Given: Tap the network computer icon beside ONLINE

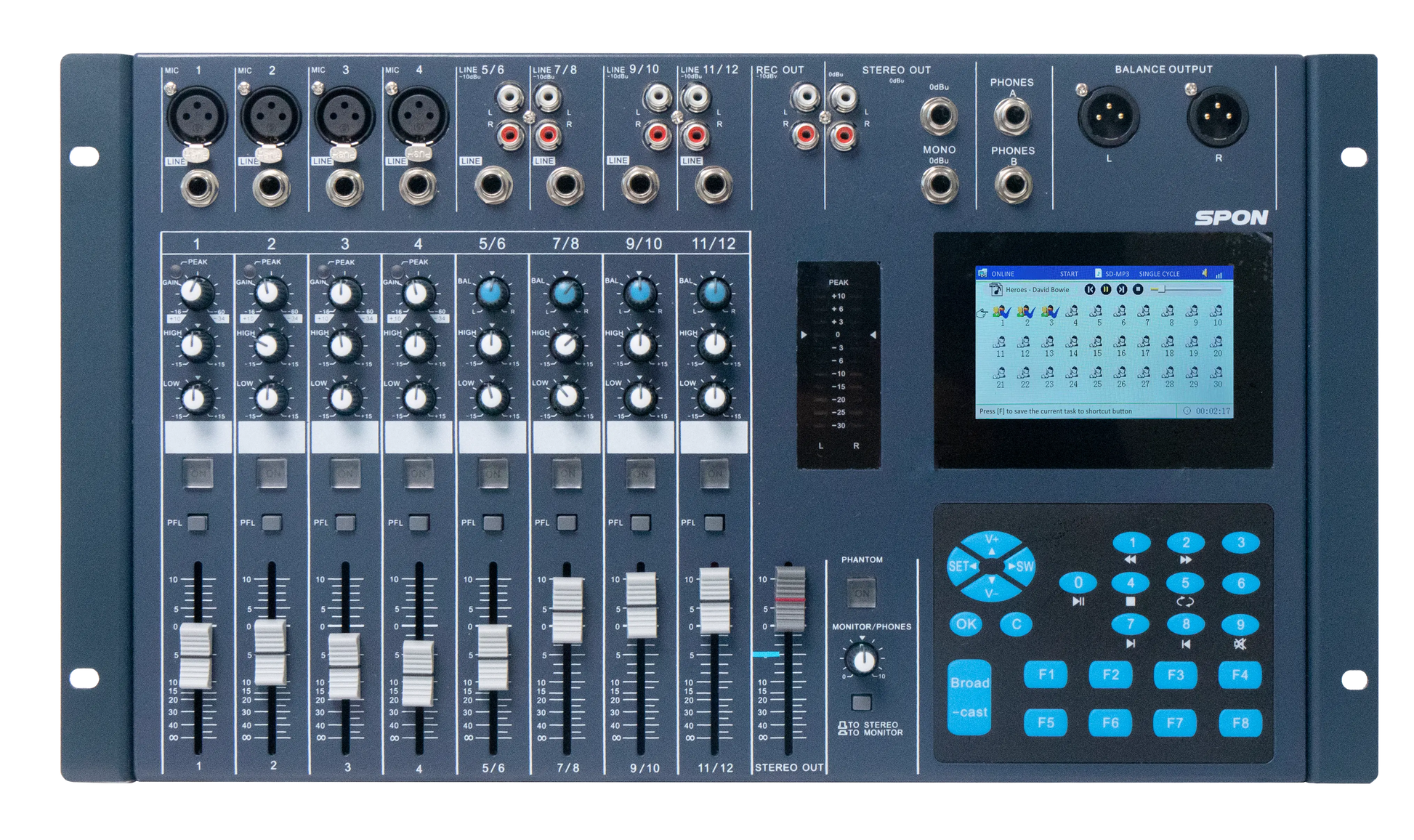Looking at the screenshot, I should coord(983,273).
